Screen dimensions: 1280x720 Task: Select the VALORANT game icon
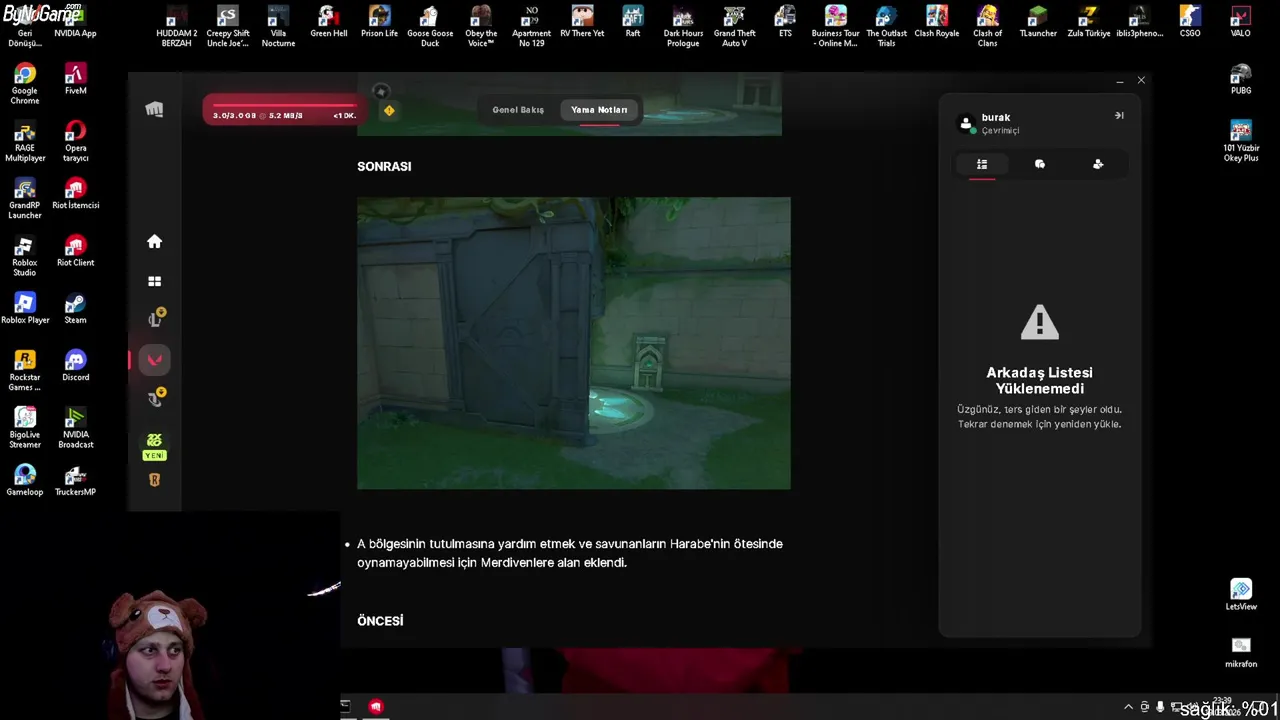154,360
